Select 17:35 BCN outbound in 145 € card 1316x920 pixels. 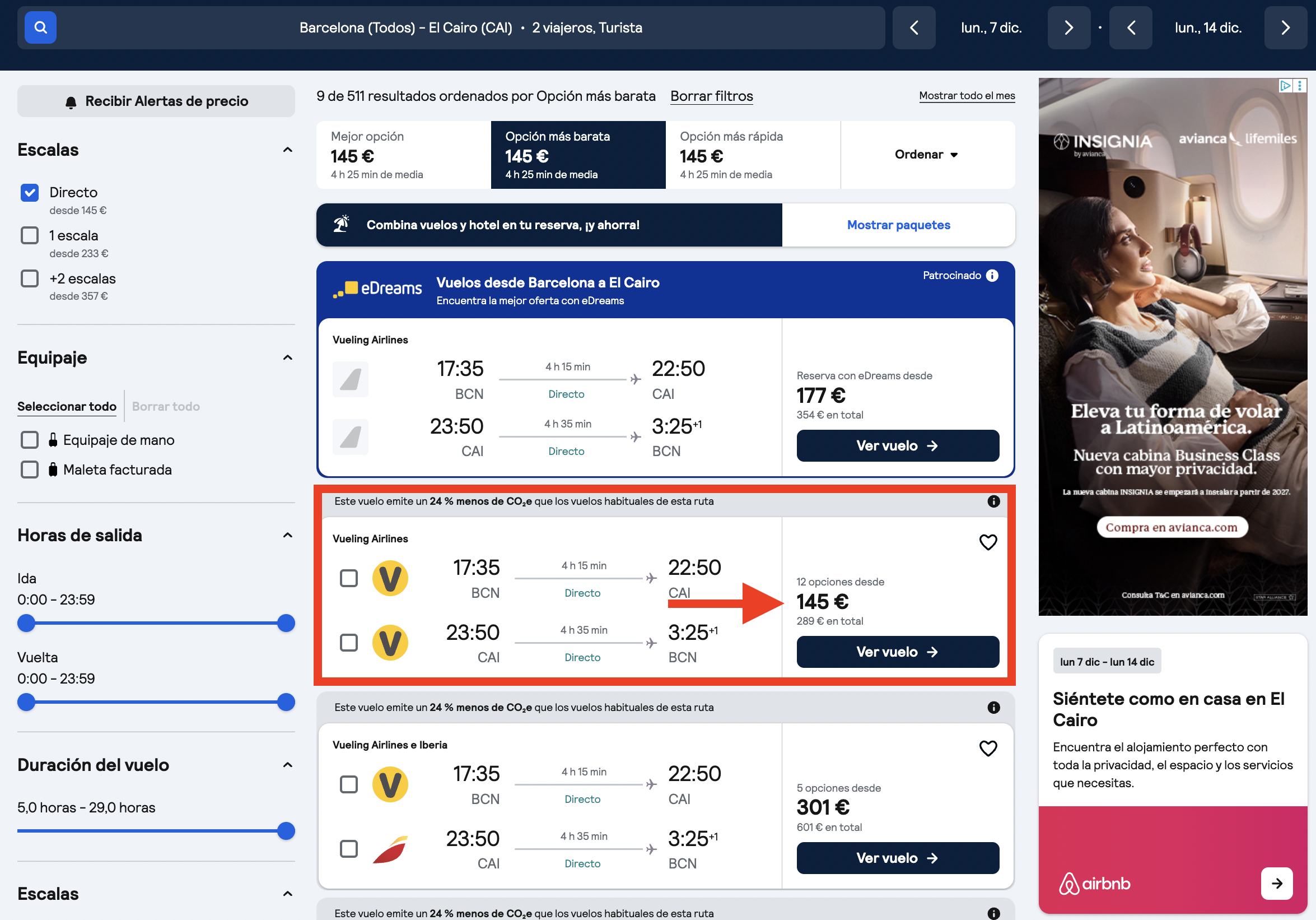(x=348, y=578)
